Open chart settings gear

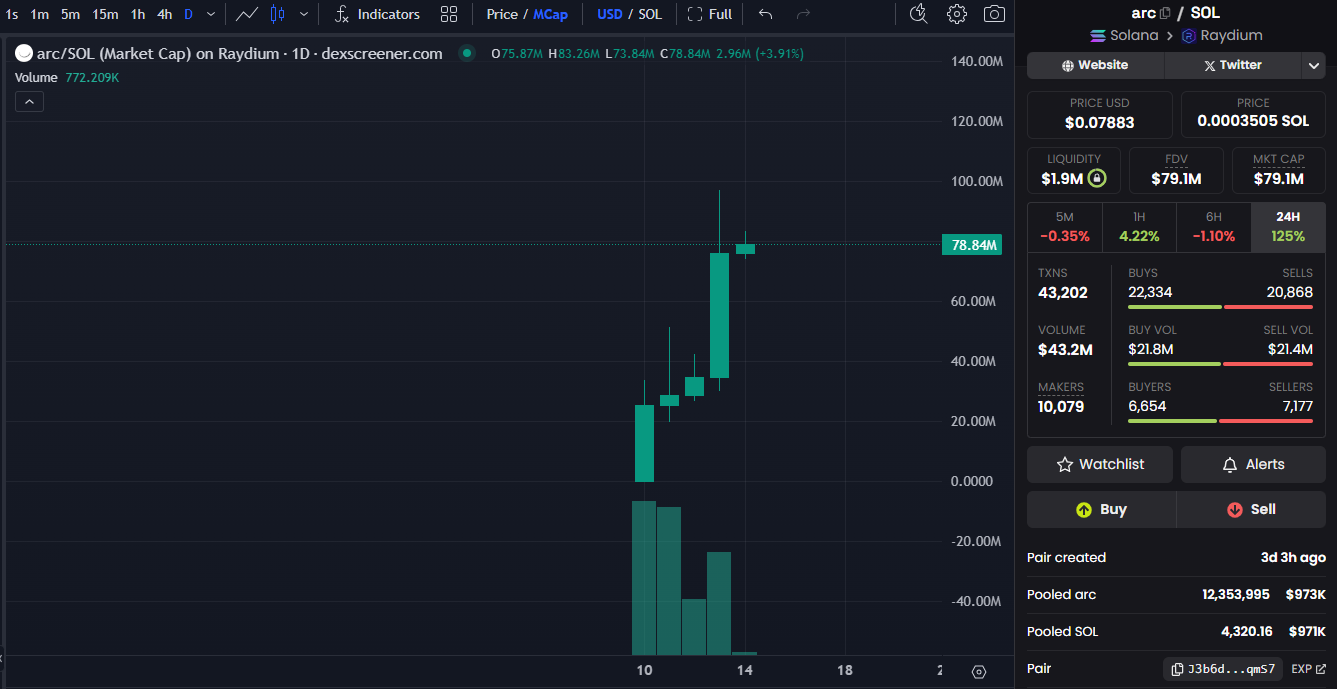point(957,14)
